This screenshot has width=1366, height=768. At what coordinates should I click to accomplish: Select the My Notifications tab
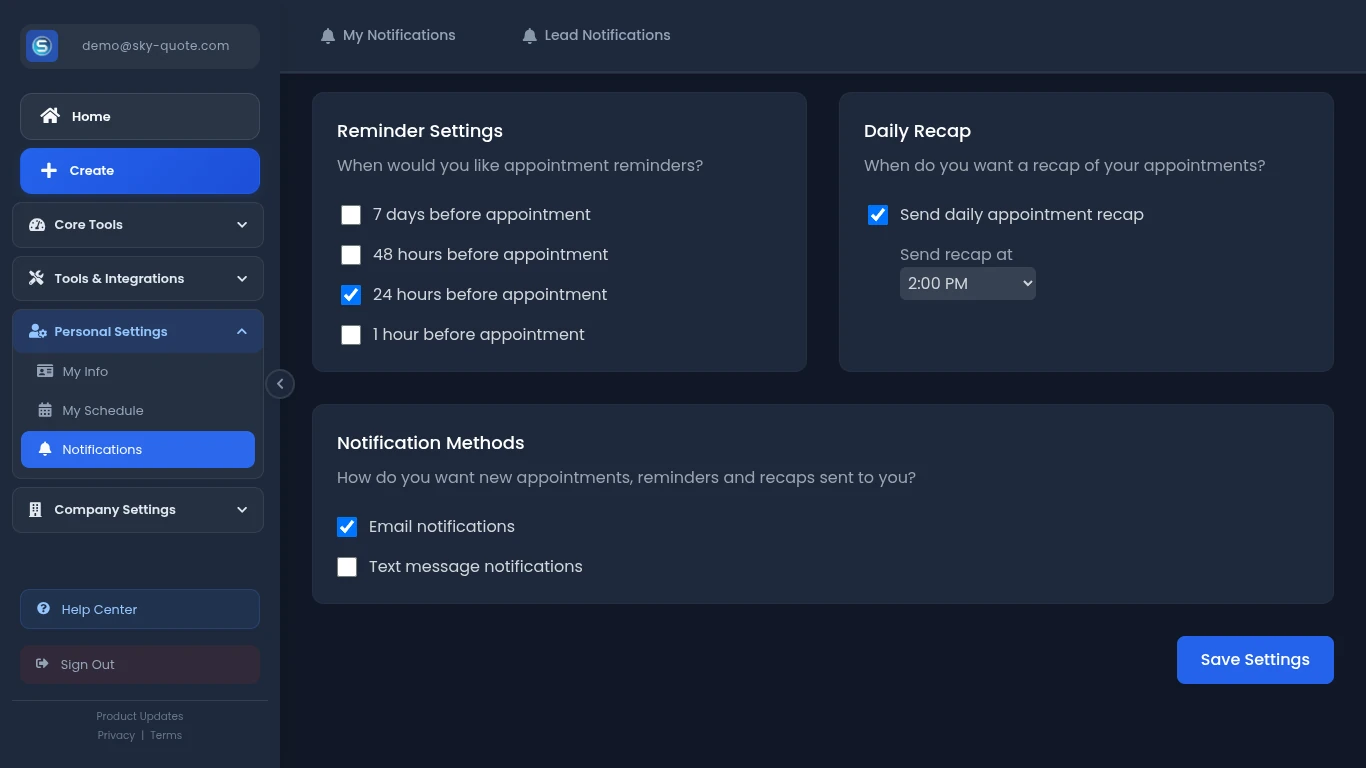point(388,35)
